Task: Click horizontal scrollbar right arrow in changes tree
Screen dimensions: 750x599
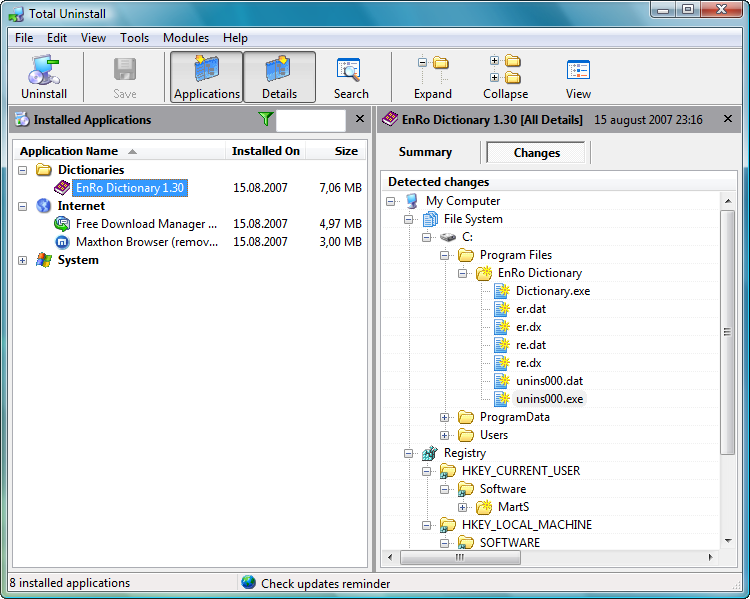Action: [x=711, y=557]
